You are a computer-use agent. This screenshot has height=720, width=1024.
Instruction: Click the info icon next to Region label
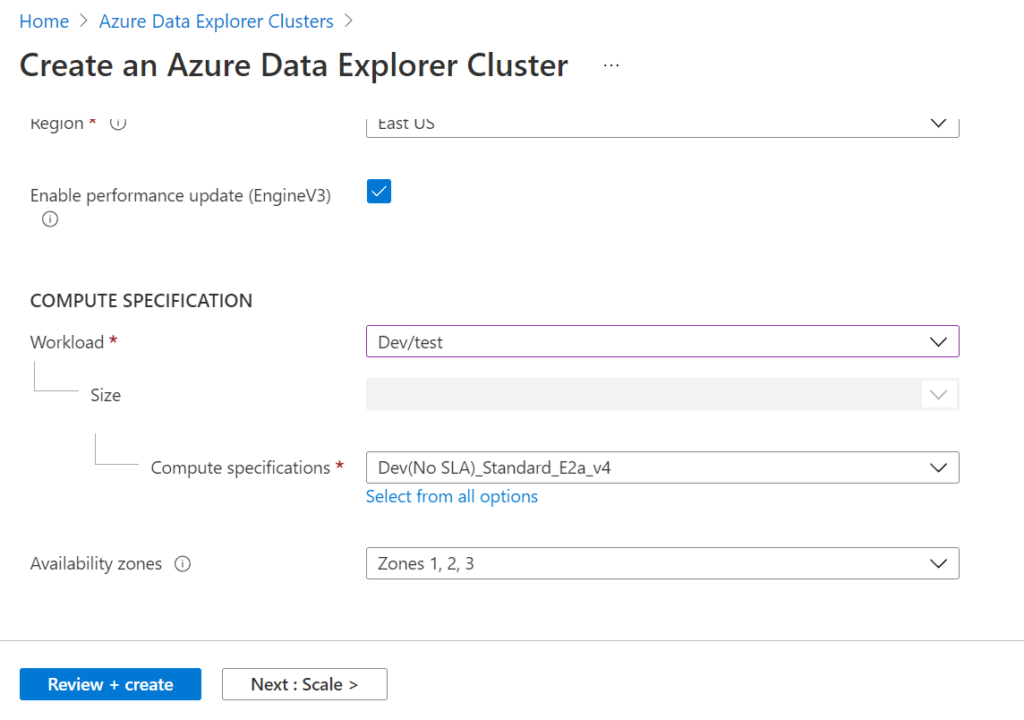click(x=117, y=123)
